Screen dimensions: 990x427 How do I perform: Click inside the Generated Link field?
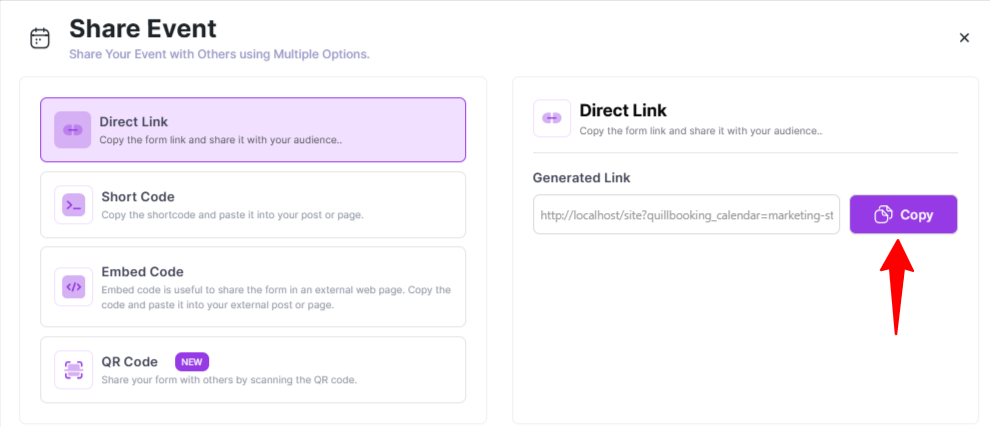(686, 215)
